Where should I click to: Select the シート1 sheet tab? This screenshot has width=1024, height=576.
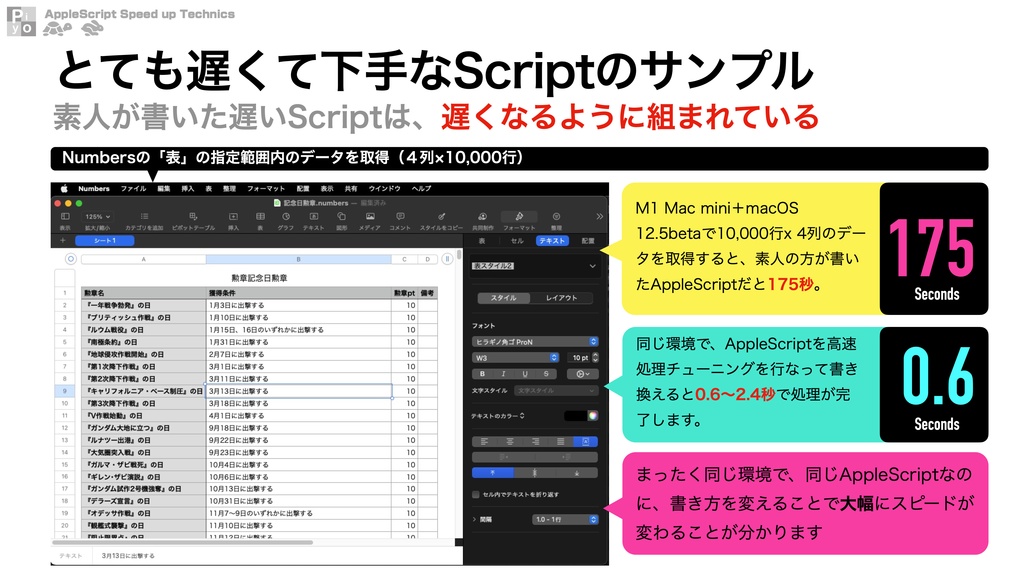[x=105, y=242]
